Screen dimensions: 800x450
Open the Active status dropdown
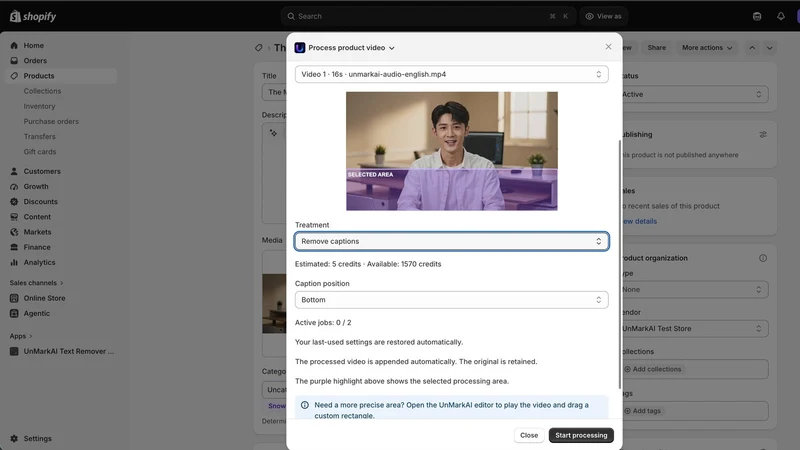point(694,94)
